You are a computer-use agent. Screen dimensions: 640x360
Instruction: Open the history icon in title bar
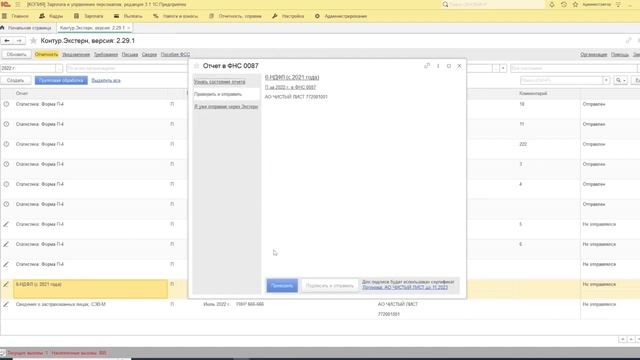tap(564, 4)
